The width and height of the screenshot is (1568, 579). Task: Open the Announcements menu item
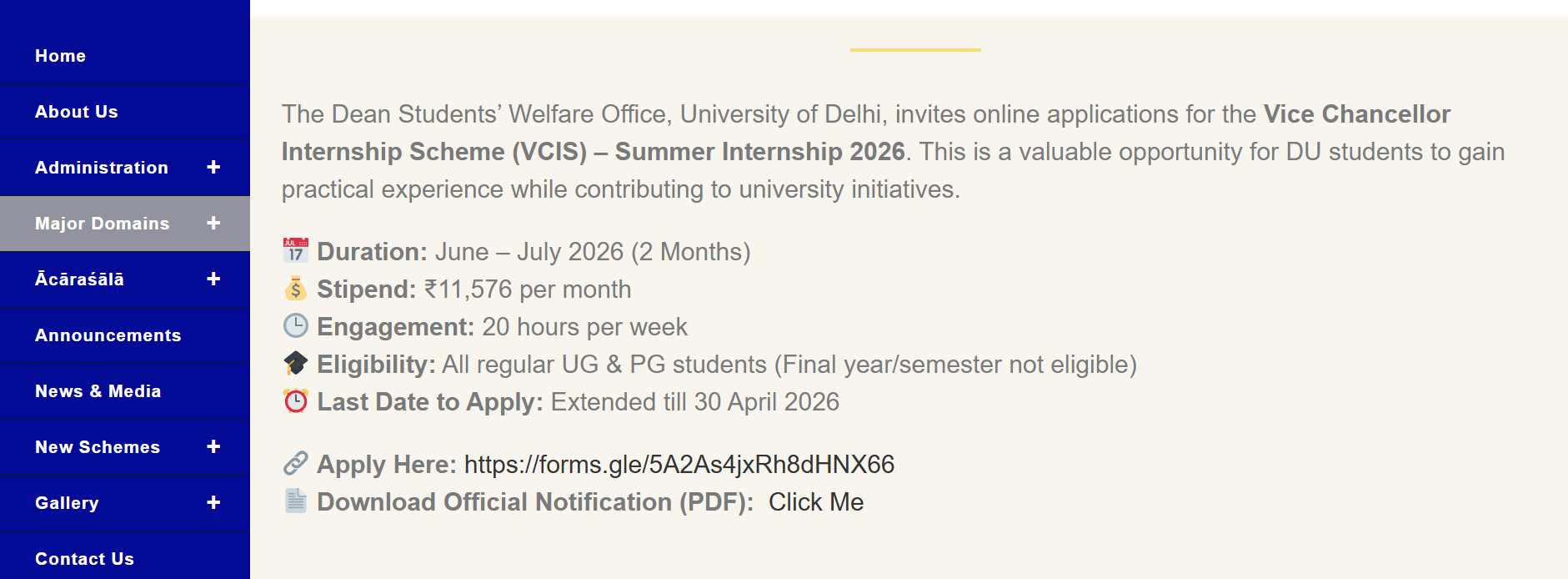[x=108, y=335]
